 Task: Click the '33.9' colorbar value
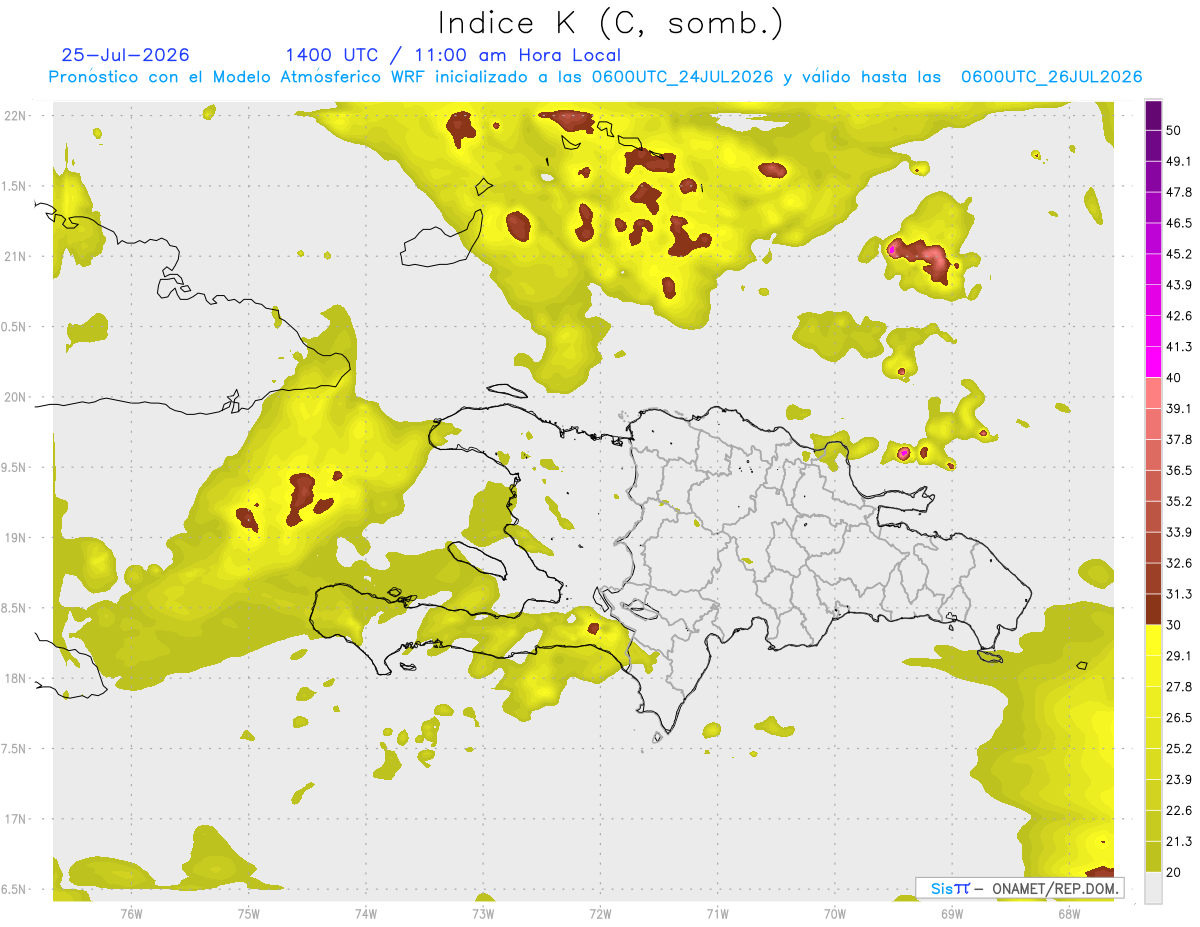(1179, 532)
